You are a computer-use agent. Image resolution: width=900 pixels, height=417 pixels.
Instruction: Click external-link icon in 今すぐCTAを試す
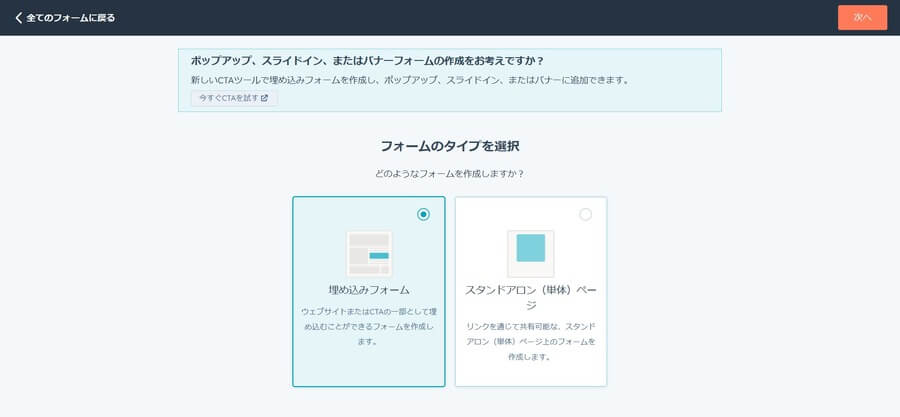[265, 98]
